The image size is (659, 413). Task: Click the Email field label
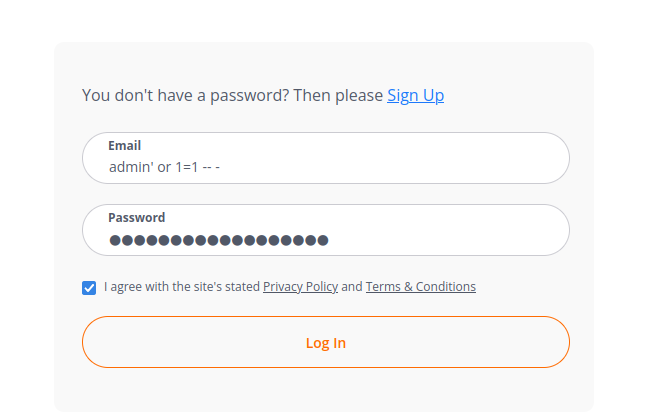click(x=124, y=145)
